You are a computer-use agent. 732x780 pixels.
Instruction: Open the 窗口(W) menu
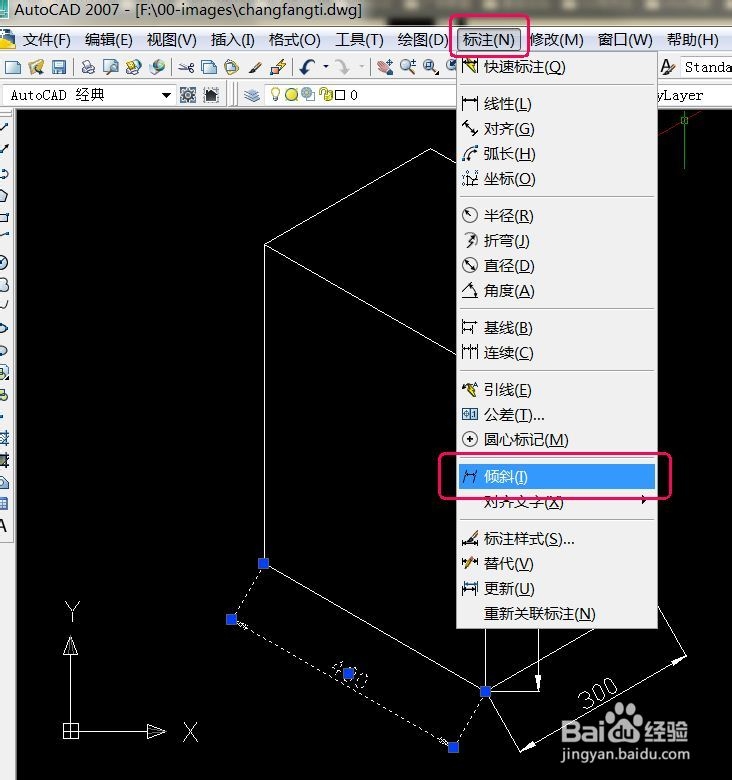625,39
